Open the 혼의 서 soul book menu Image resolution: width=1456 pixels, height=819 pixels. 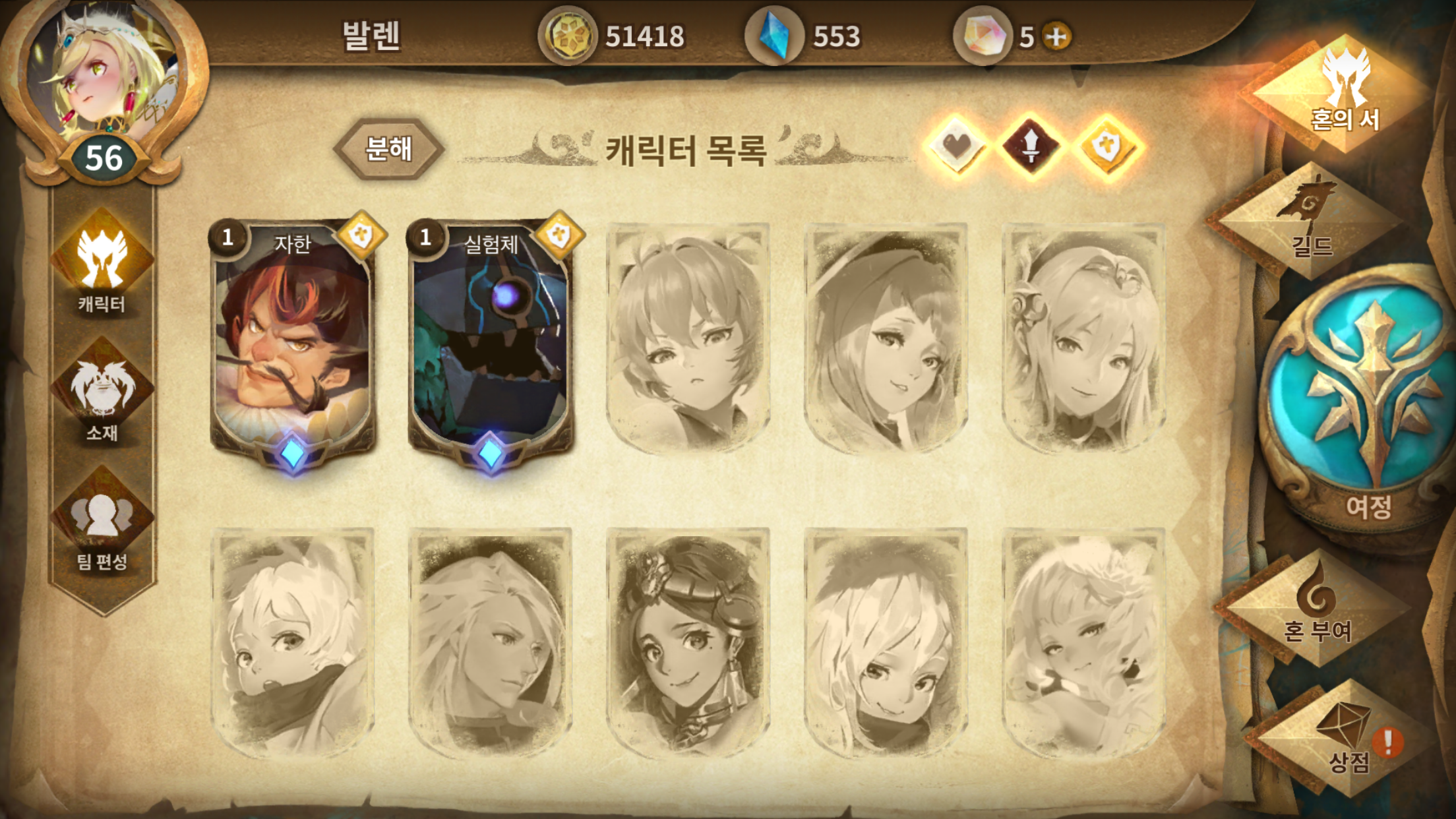[x=1343, y=92]
